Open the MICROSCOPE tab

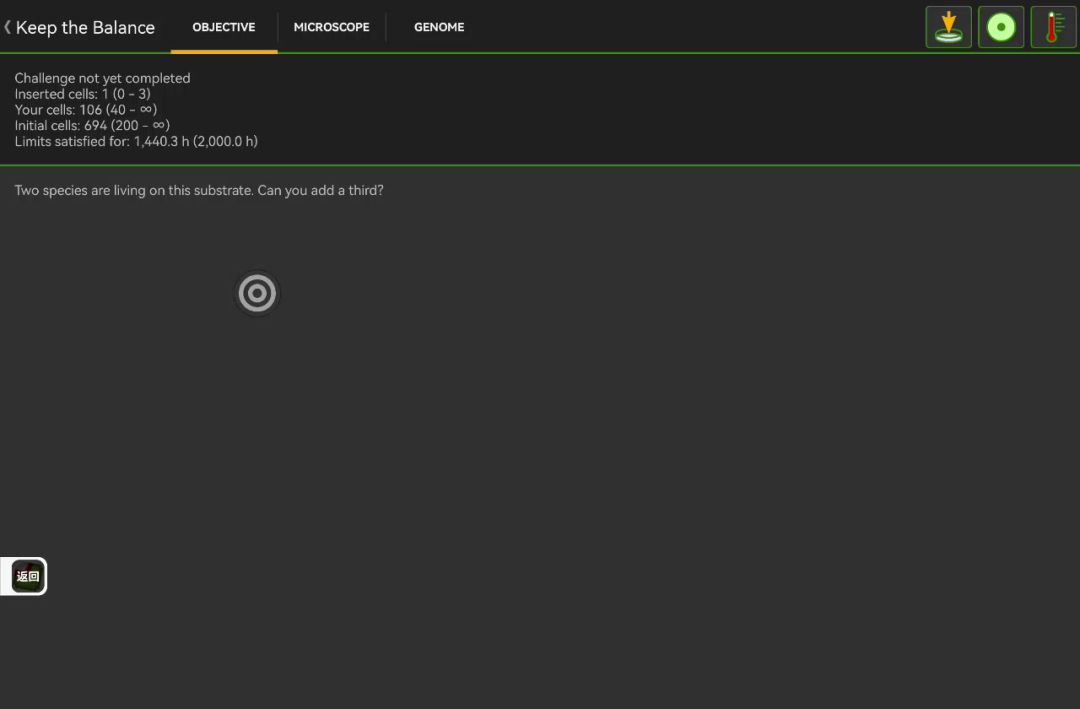pos(331,27)
